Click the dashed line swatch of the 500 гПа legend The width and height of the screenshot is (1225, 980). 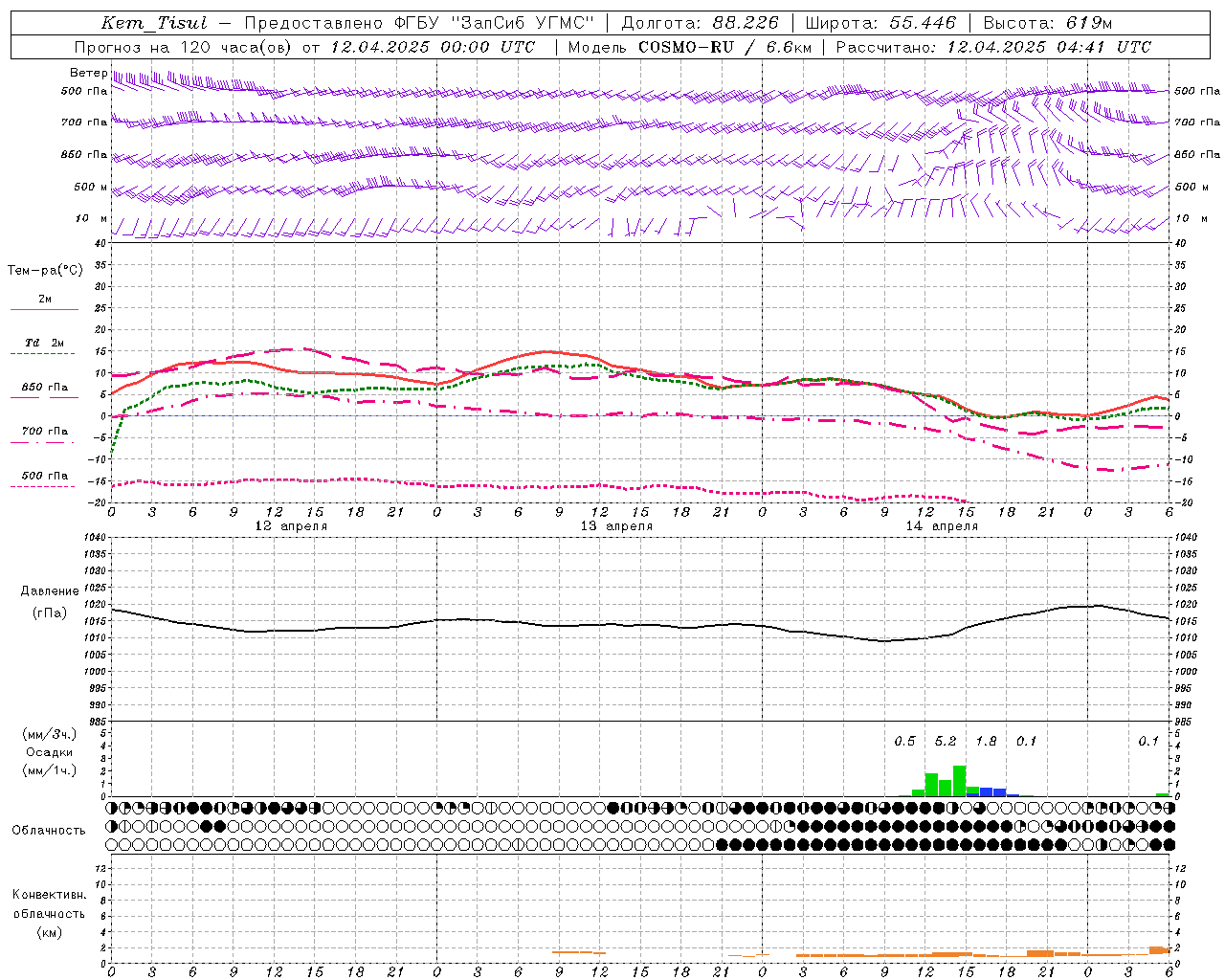[42, 487]
